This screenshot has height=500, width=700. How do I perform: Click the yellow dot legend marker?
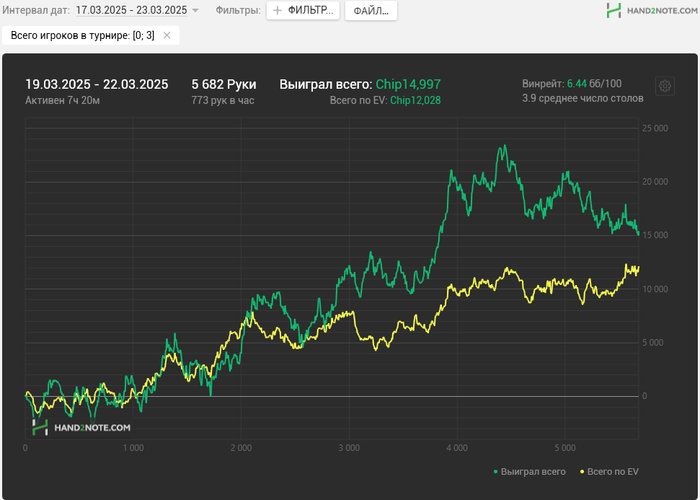582,472
